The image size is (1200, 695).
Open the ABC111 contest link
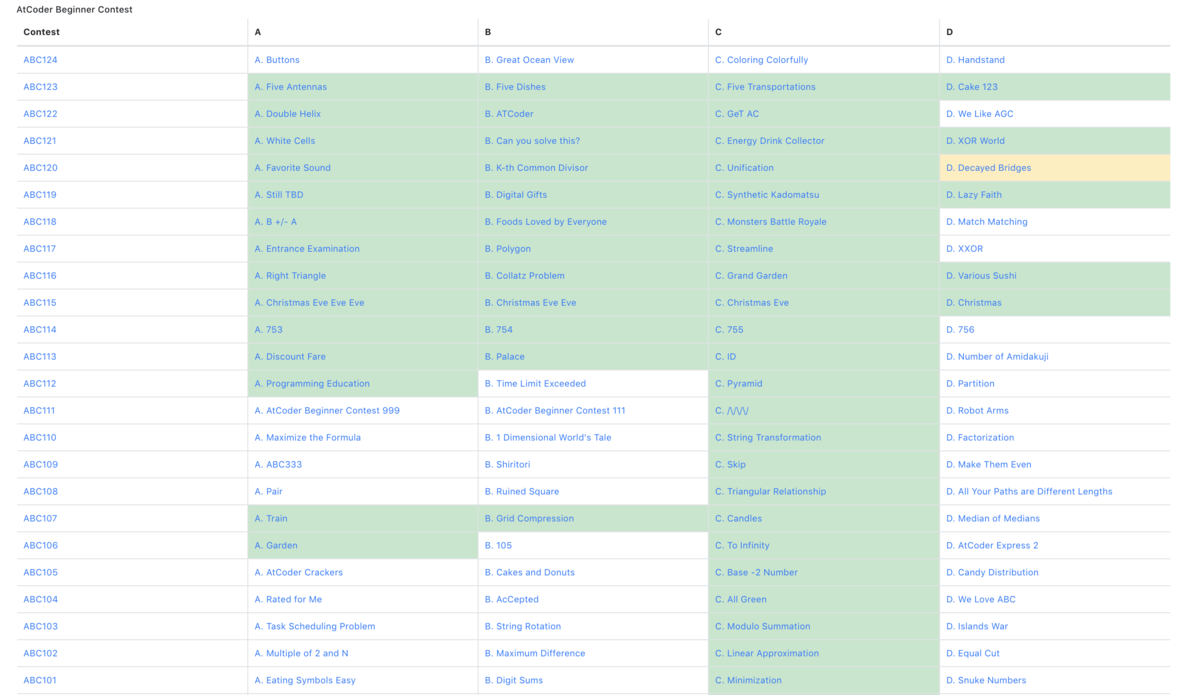click(39, 411)
